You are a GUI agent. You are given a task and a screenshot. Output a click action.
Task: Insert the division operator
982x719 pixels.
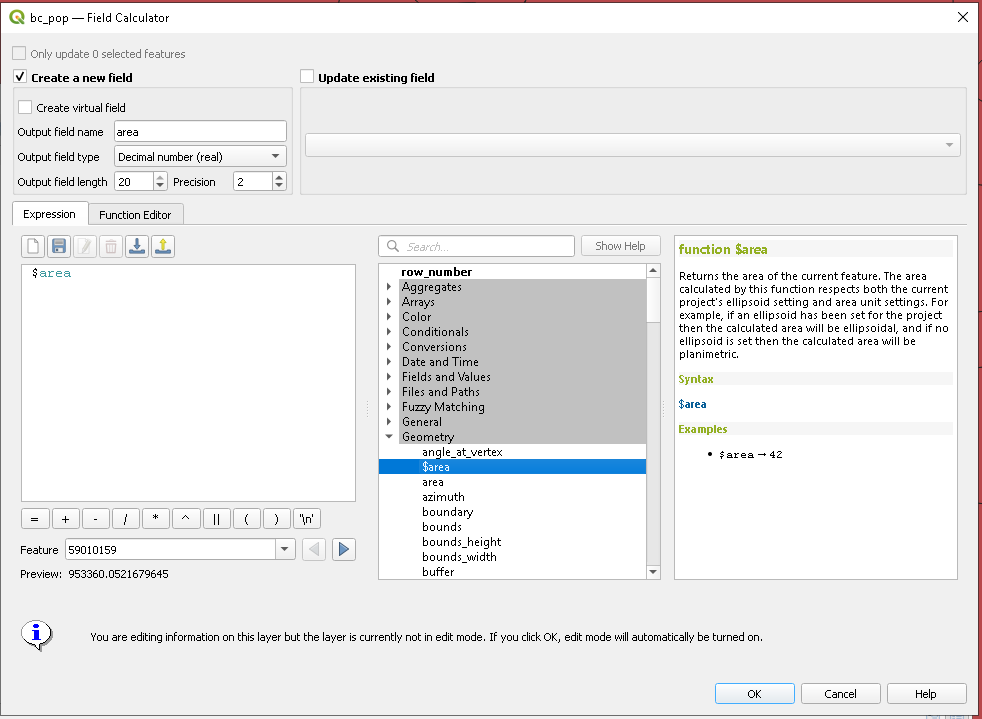(x=125, y=519)
